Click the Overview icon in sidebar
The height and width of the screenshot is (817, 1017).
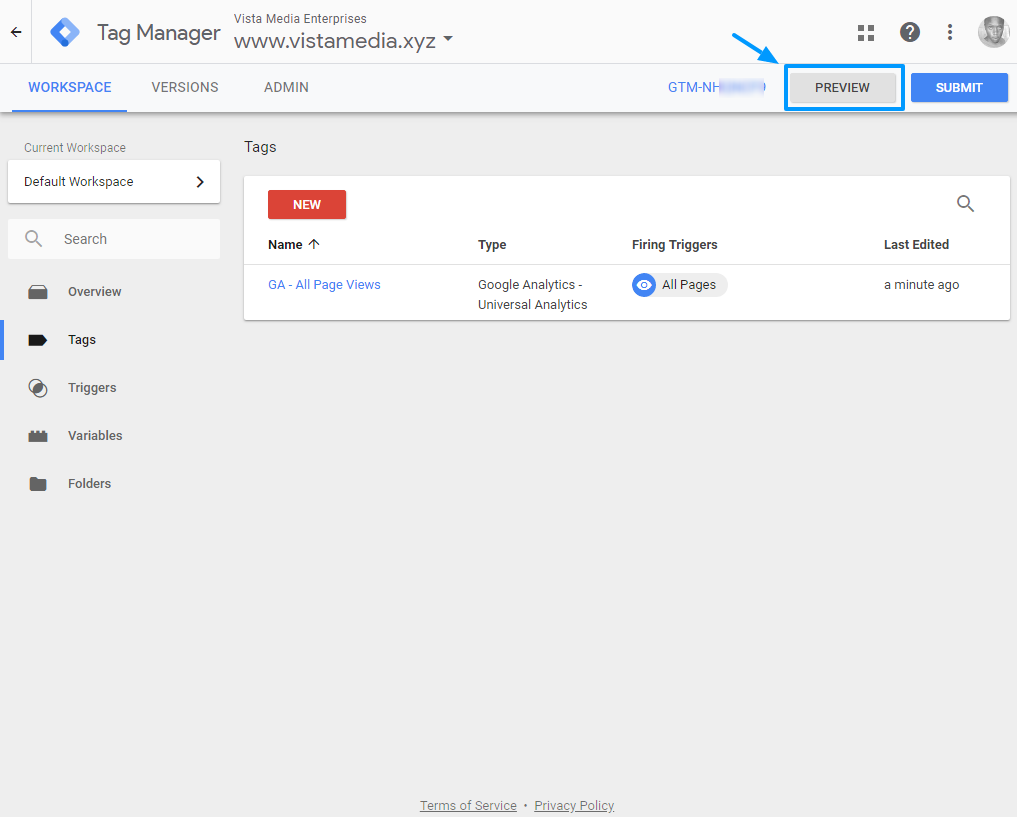[38, 292]
